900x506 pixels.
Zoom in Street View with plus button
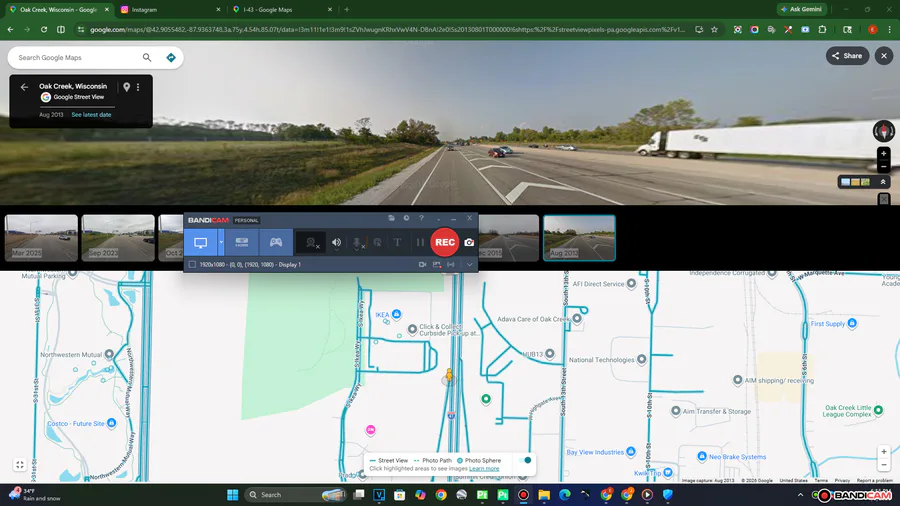click(x=884, y=153)
